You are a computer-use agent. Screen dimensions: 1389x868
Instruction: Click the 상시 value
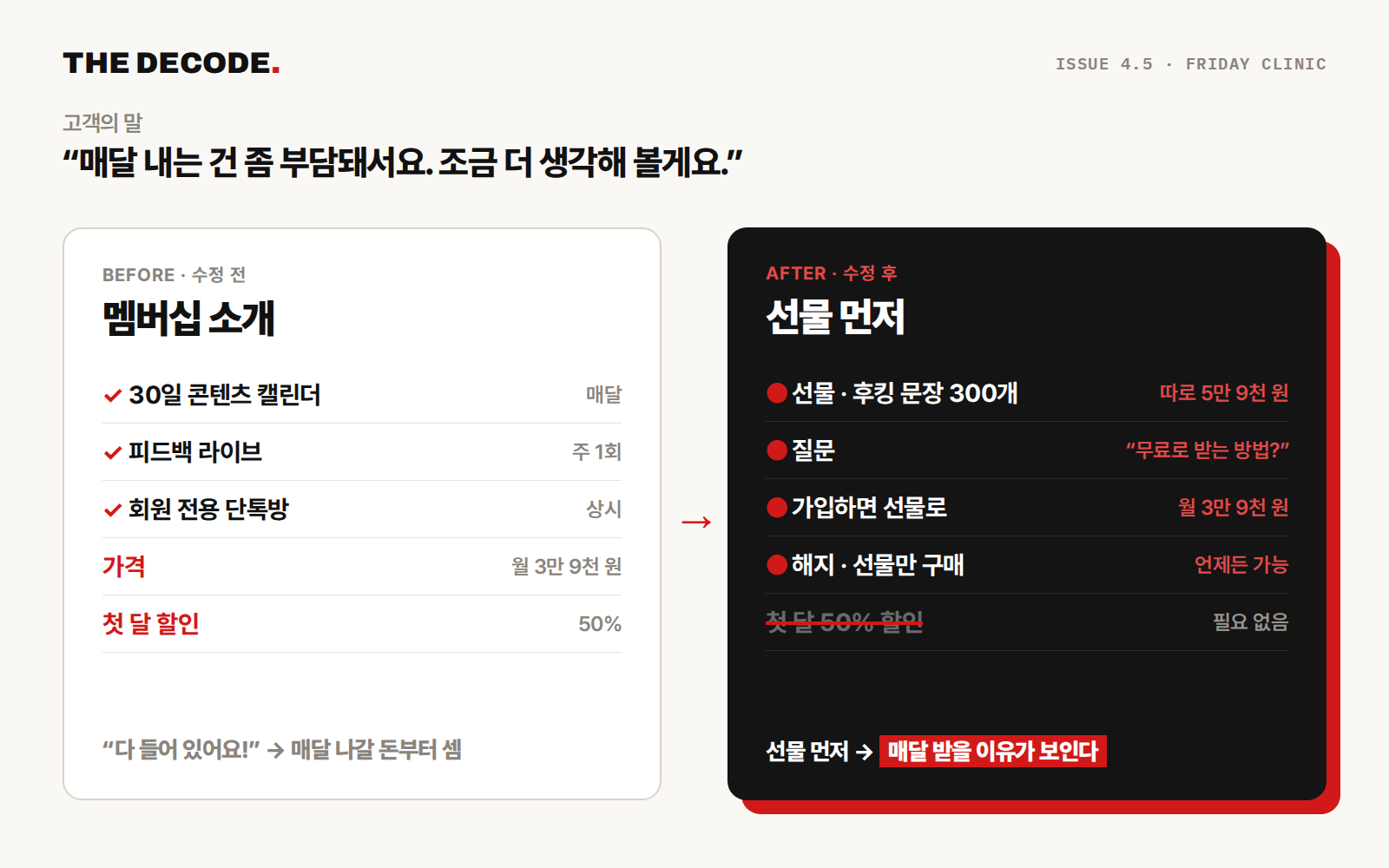click(603, 509)
